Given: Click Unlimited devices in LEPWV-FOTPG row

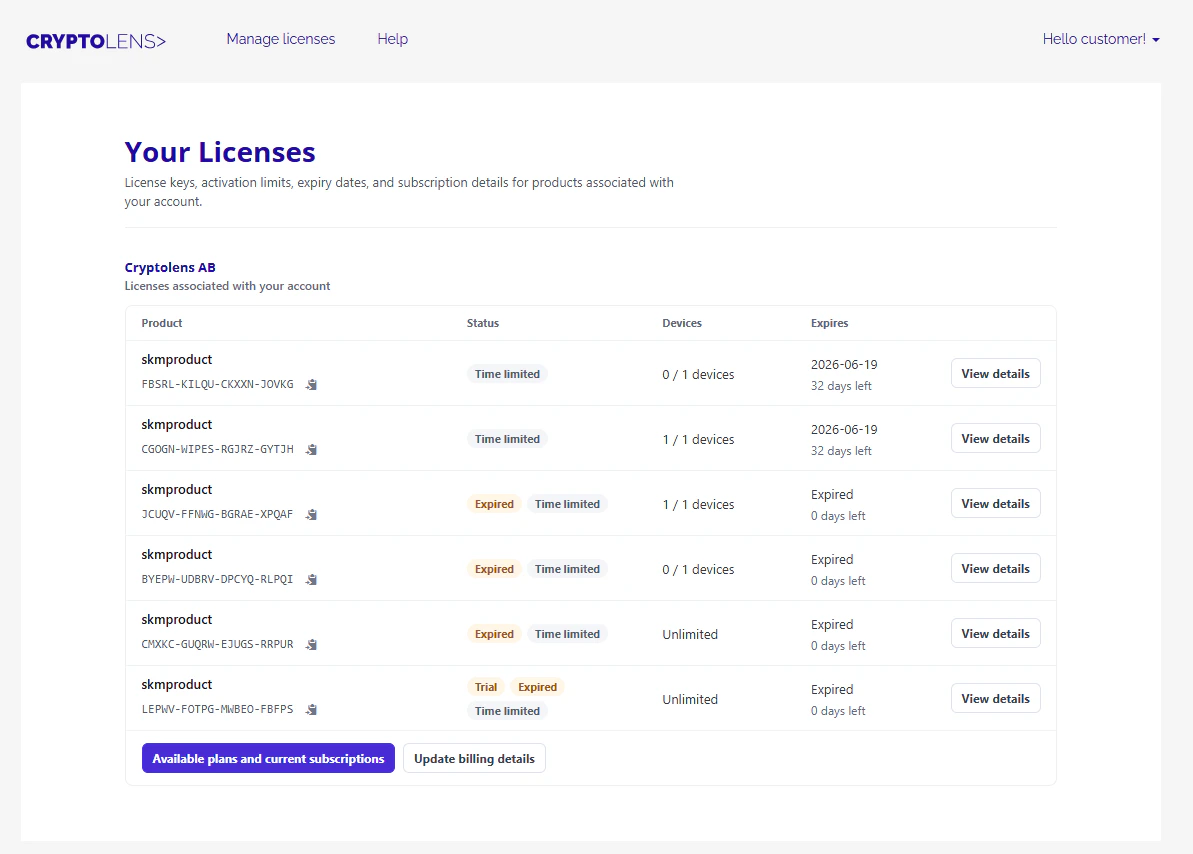Looking at the screenshot, I should pos(690,699).
